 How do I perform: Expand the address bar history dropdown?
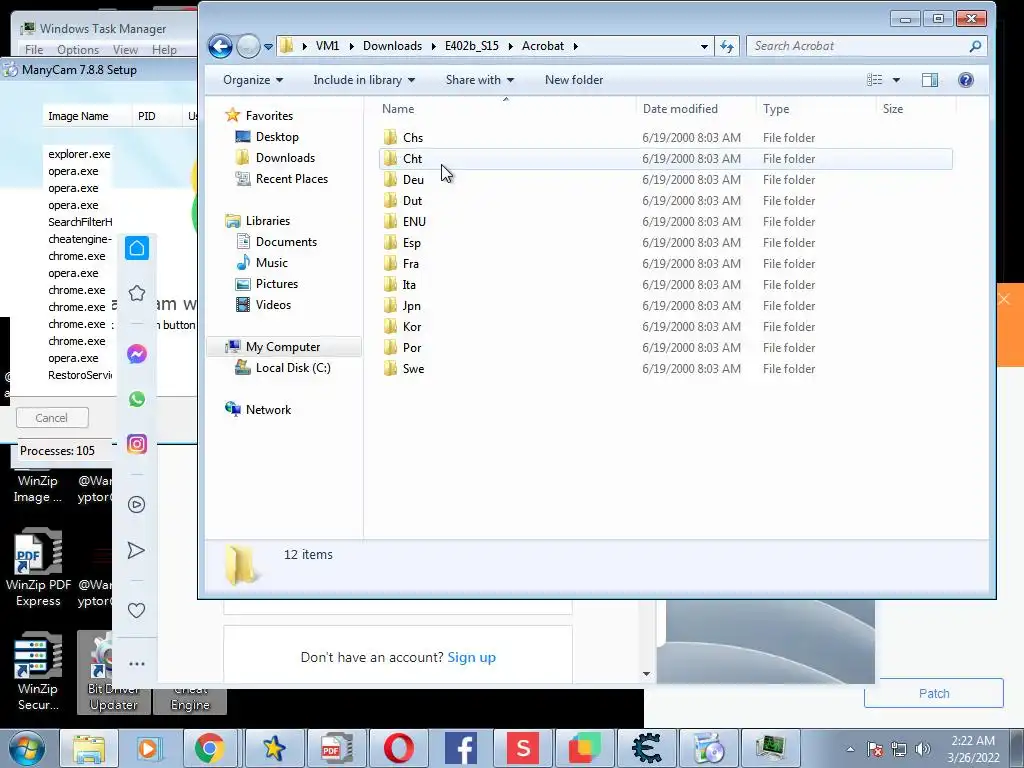pyautogui.click(x=704, y=46)
